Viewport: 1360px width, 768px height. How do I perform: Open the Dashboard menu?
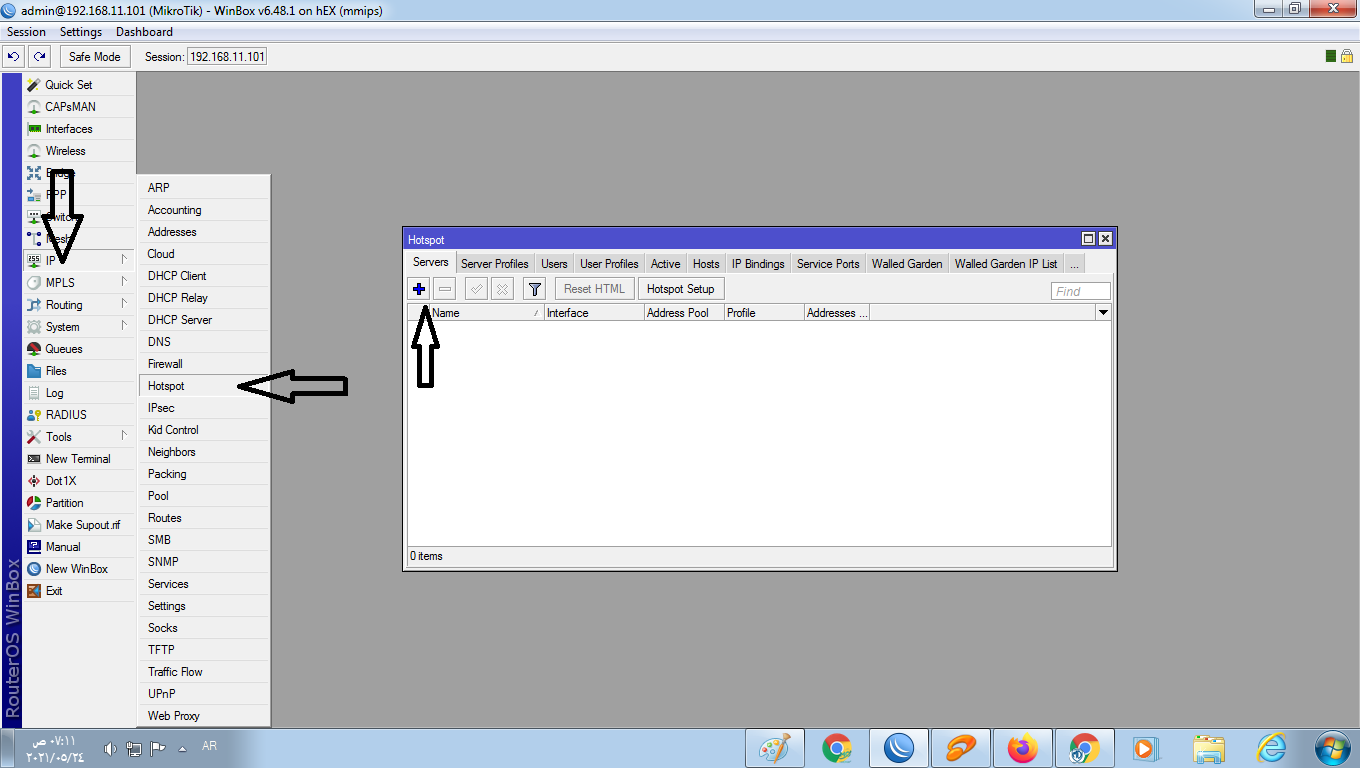[144, 32]
